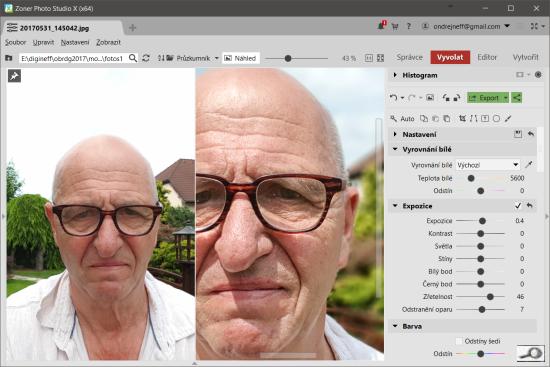The width and height of the screenshot is (550, 367).
Task: Switch to the Editor module
Action: [487, 57]
